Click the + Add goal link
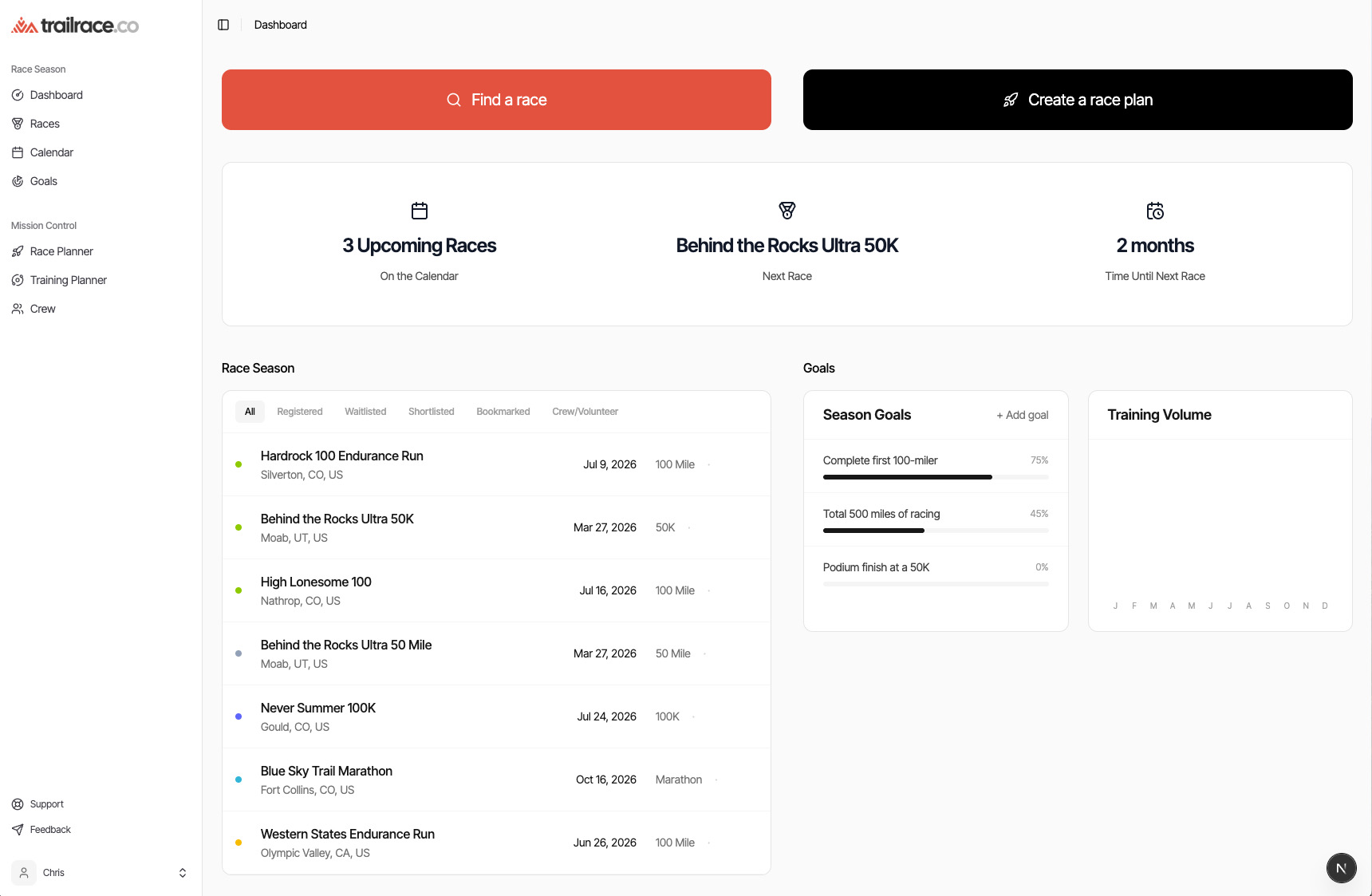Image resolution: width=1372 pixels, height=896 pixels. click(1022, 415)
